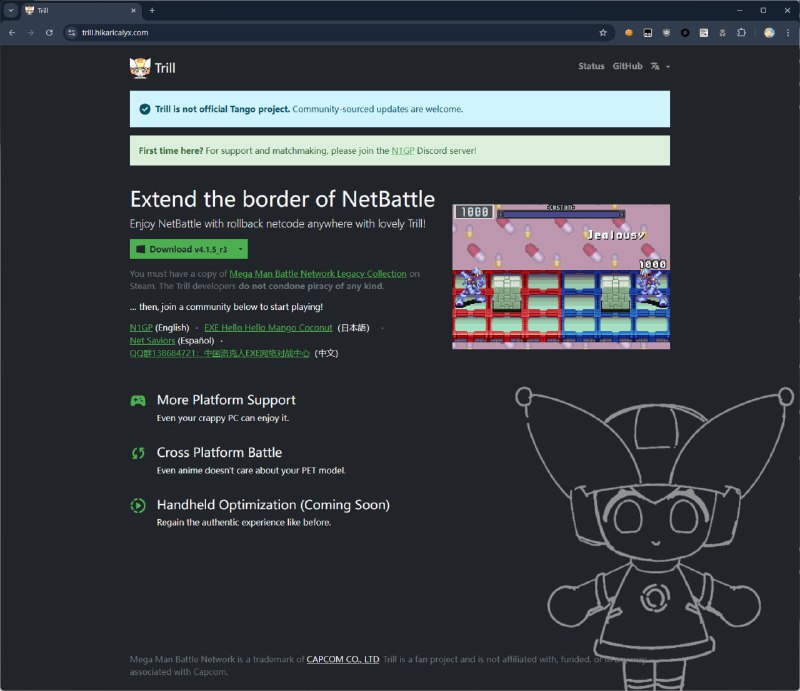The width and height of the screenshot is (800, 691).
Task: Join the N1GP (English) community link
Action: point(141,328)
